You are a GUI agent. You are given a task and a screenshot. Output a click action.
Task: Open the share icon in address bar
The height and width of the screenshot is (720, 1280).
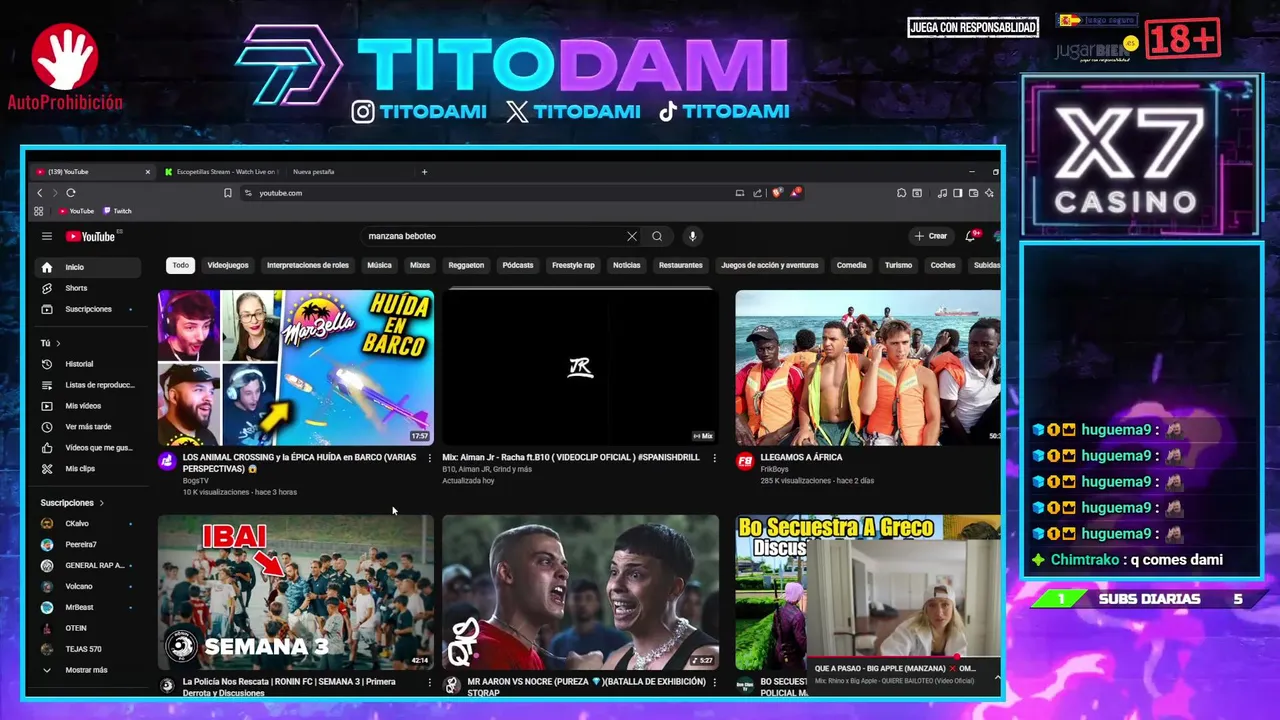pyautogui.click(x=757, y=193)
